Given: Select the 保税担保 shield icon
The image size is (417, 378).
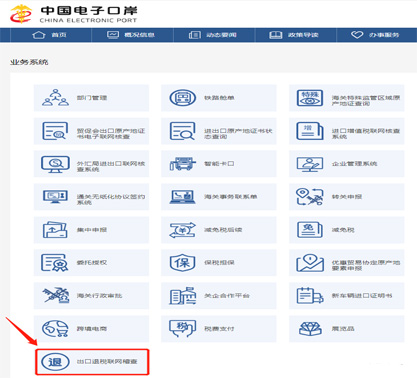Looking at the screenshot, I should tap(182, 263).
